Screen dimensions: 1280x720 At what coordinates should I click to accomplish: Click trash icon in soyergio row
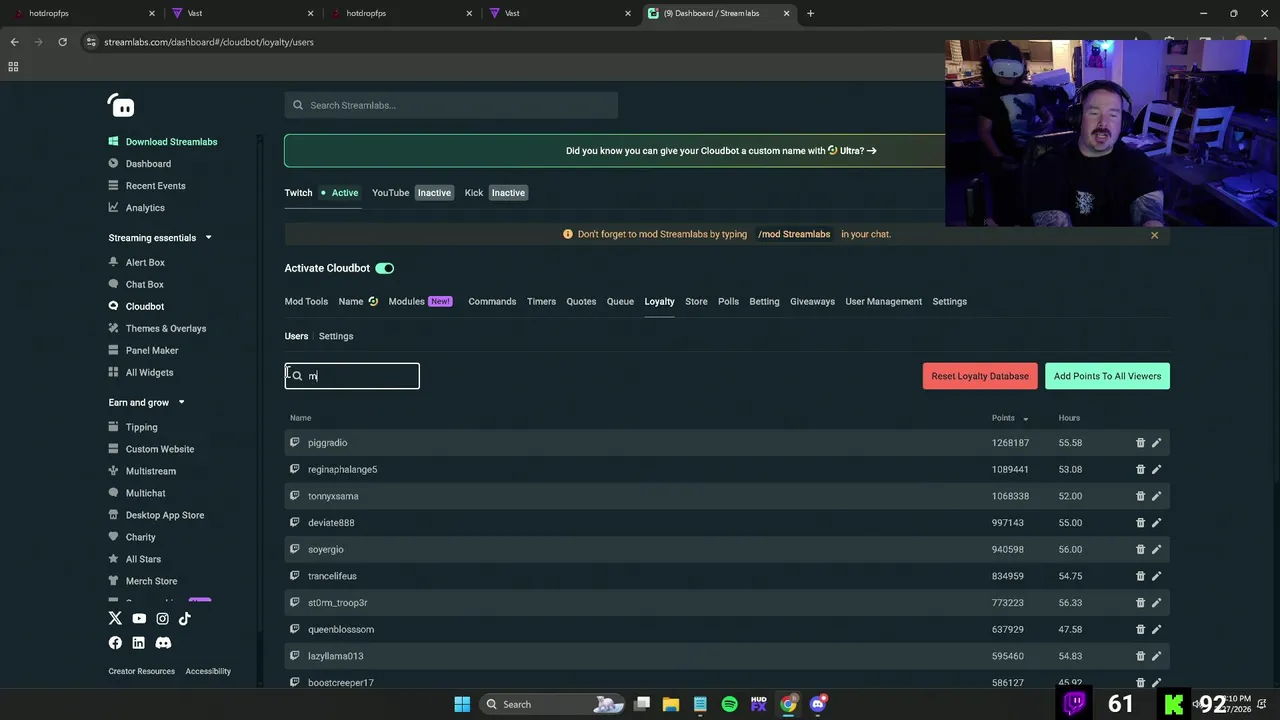pos(1140,549)
